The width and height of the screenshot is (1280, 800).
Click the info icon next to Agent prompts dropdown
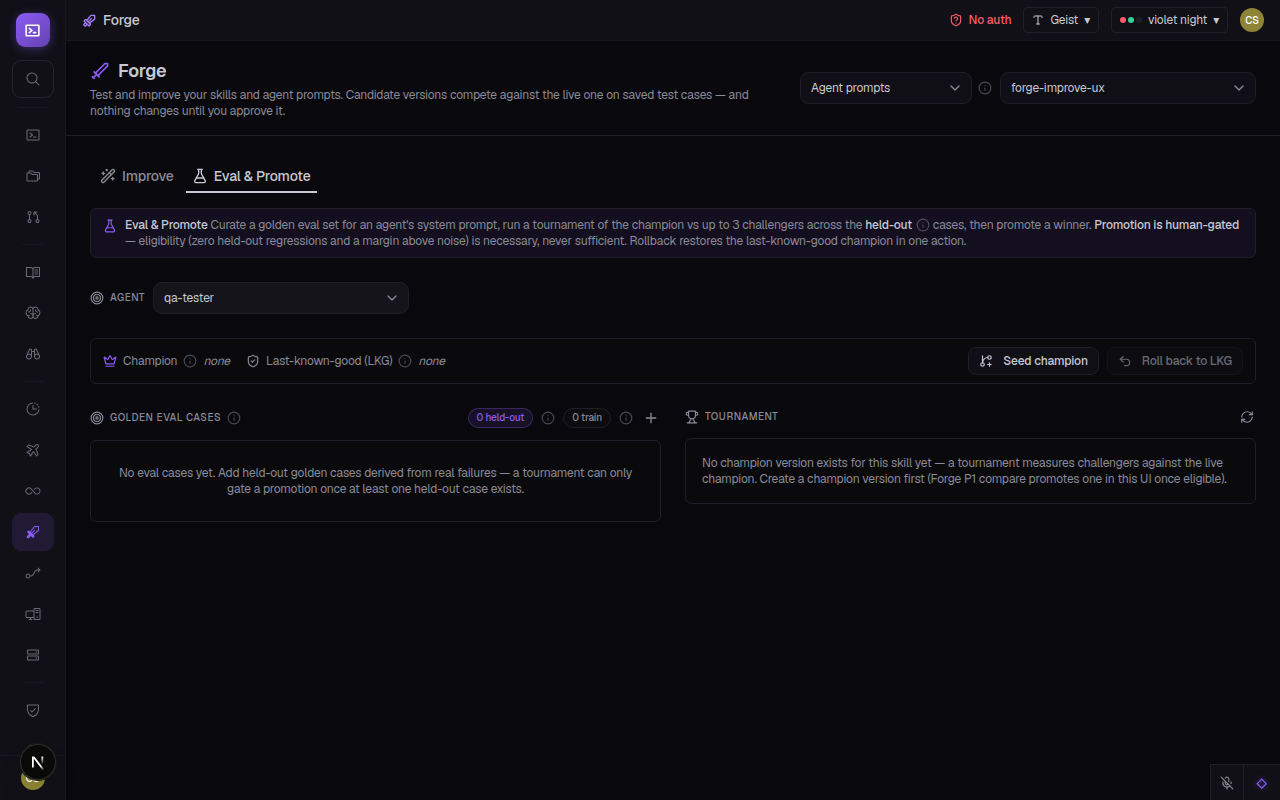click(x=985, y=88)
